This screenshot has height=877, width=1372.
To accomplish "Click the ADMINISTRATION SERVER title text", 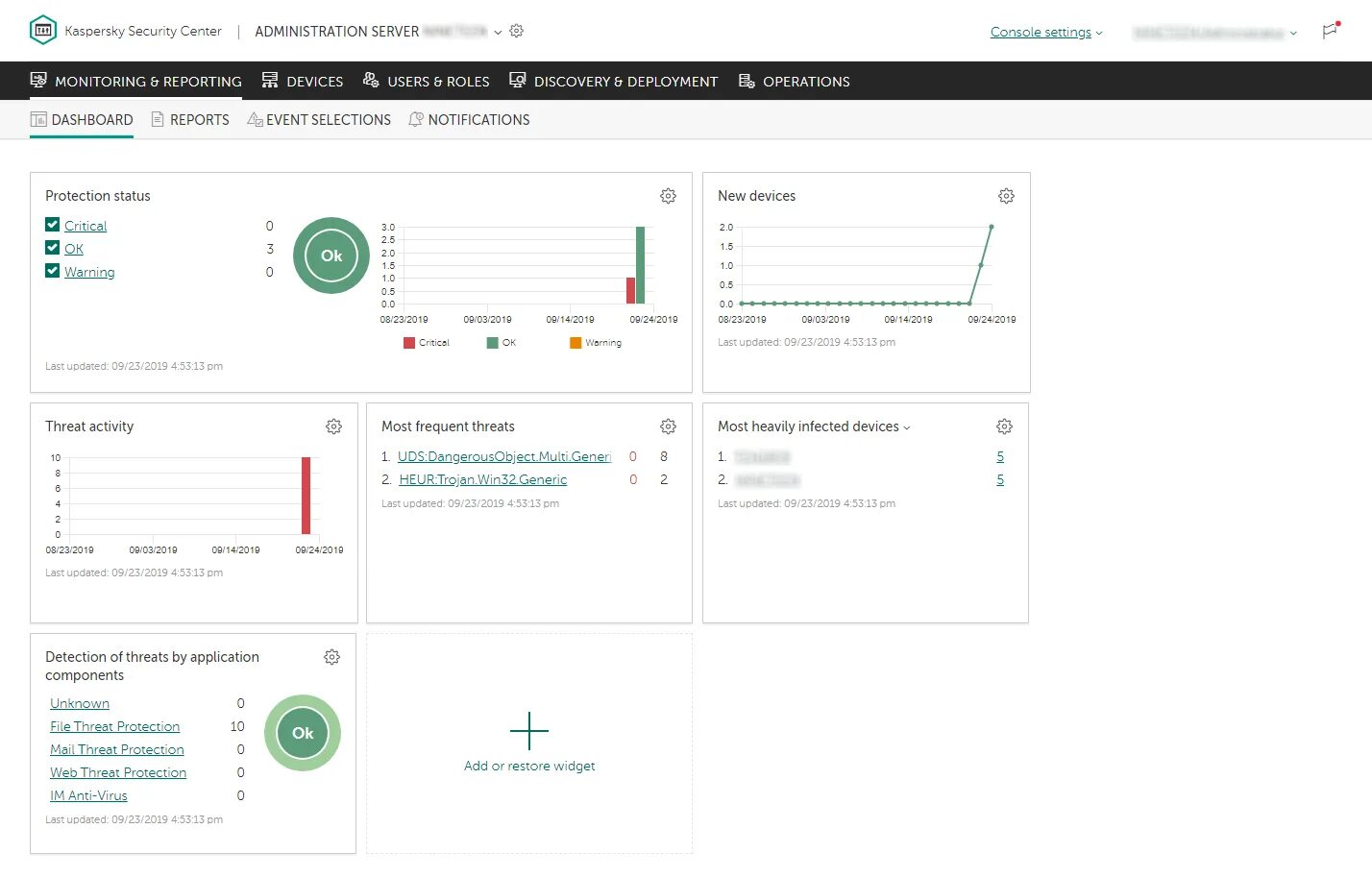I will [337, 32].
